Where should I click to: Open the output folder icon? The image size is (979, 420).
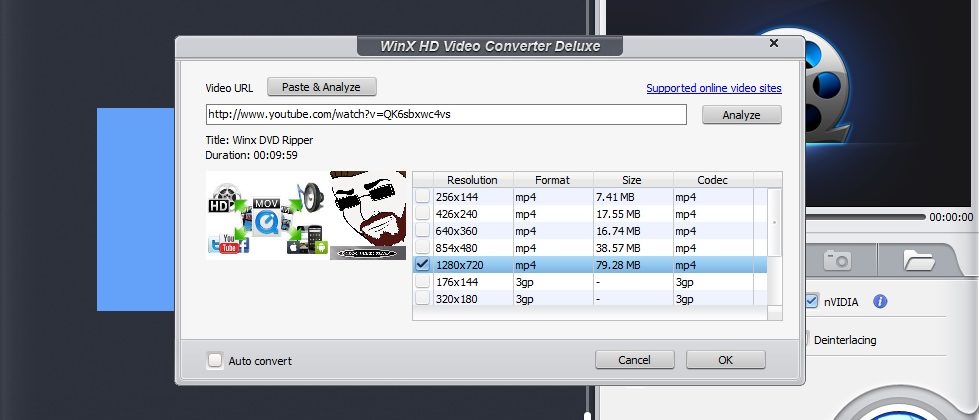[x=918, y=260]
